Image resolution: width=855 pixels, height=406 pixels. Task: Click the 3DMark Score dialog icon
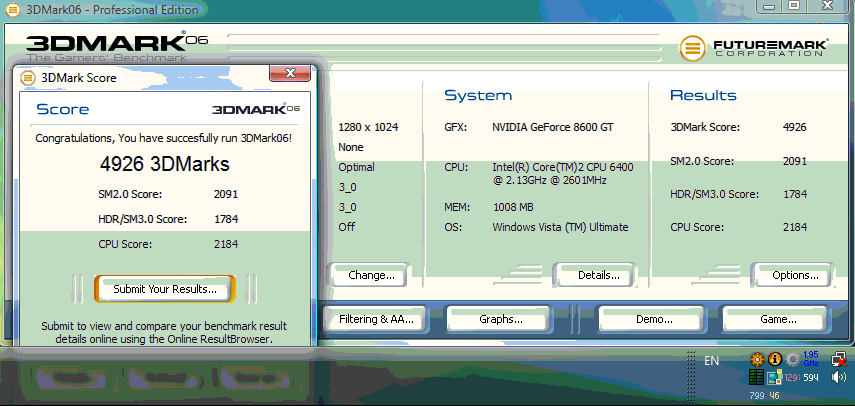pyautogui.click(x=27, y=77)
